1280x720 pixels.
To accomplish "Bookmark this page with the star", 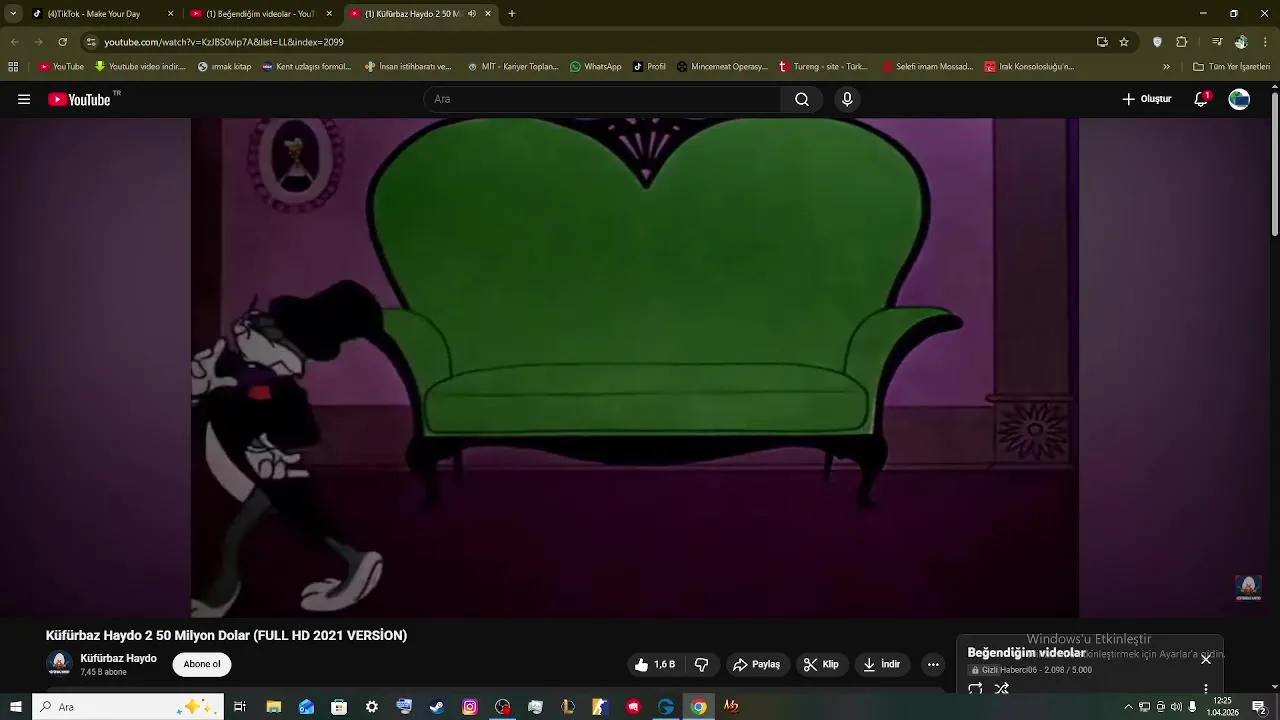I will pos(1124,42).
